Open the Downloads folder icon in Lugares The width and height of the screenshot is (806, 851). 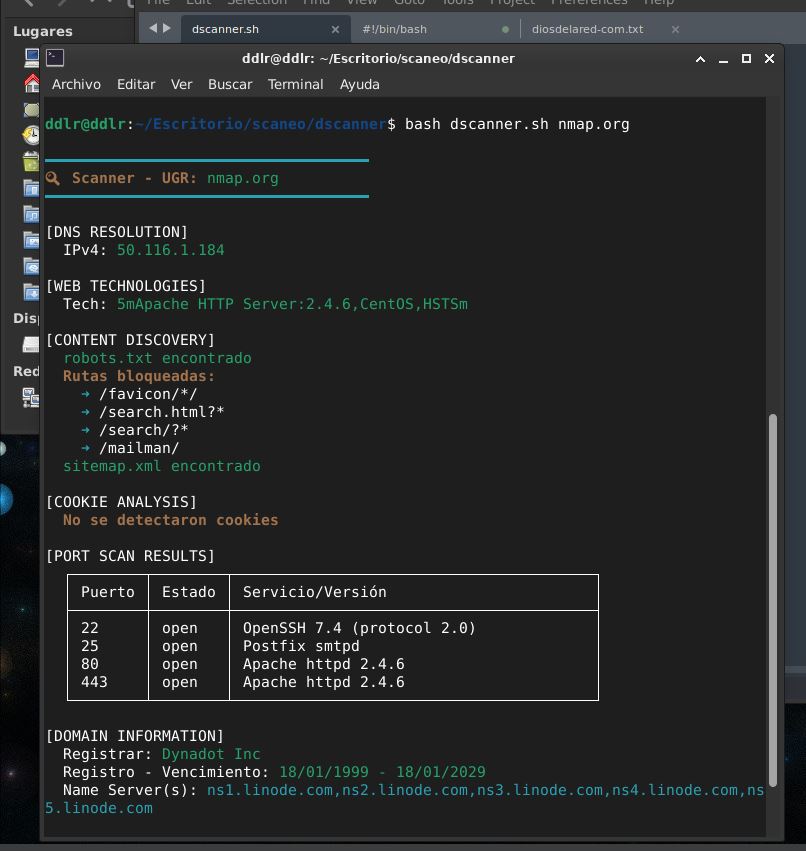pos(31,292)
